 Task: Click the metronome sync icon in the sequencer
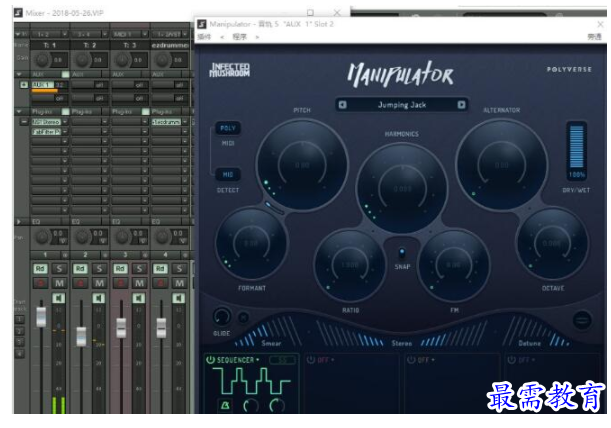click(225, 405)
